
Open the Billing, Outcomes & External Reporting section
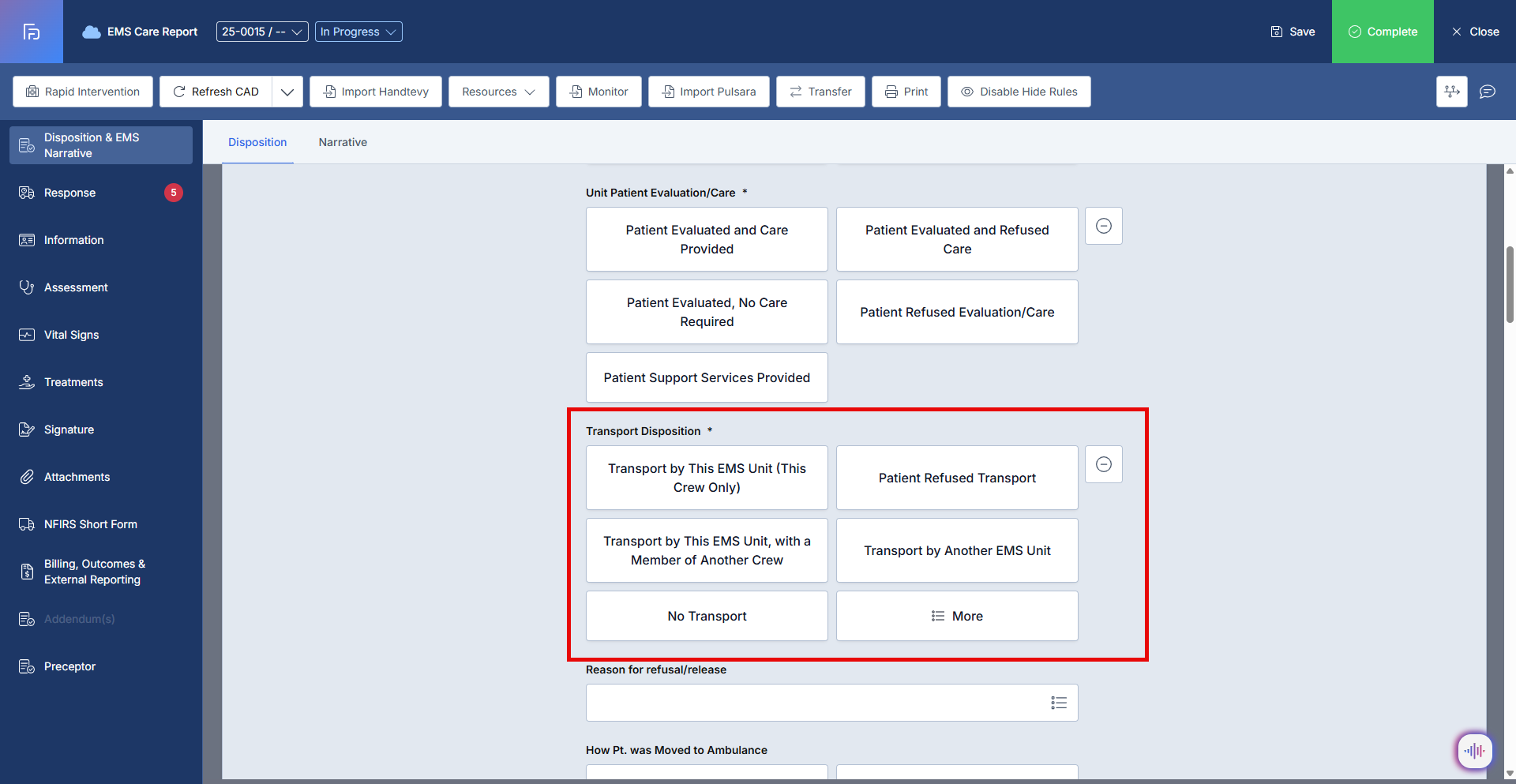click(94, 572)
